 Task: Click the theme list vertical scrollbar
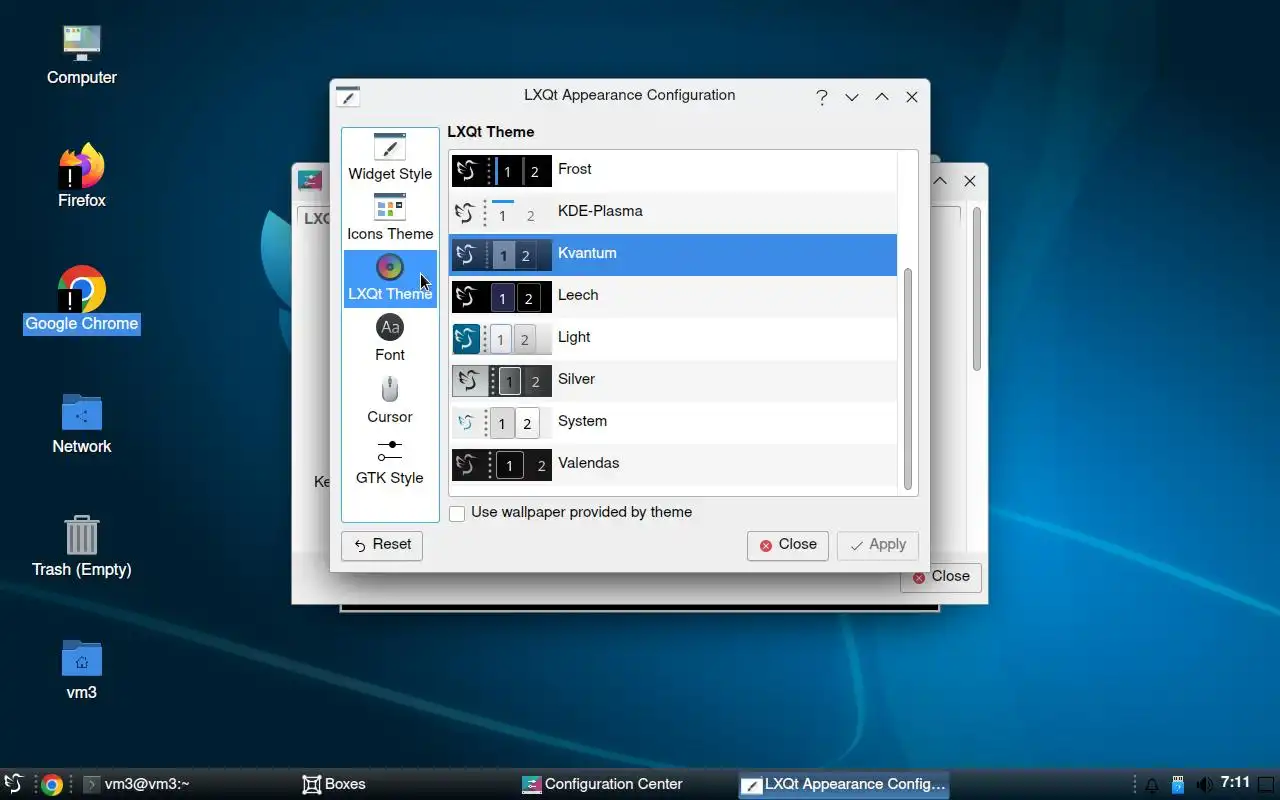908,378
